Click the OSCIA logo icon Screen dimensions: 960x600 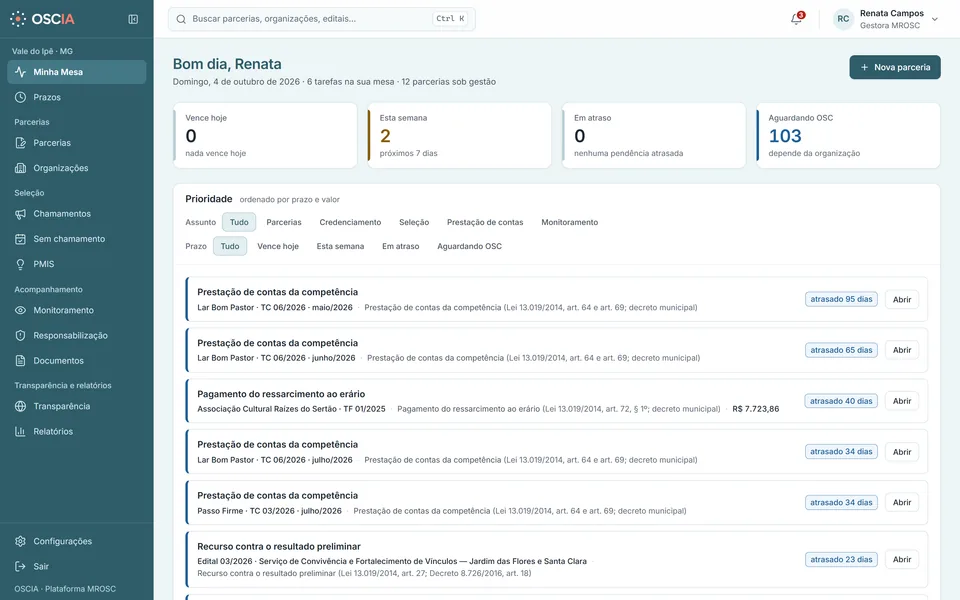18,19
